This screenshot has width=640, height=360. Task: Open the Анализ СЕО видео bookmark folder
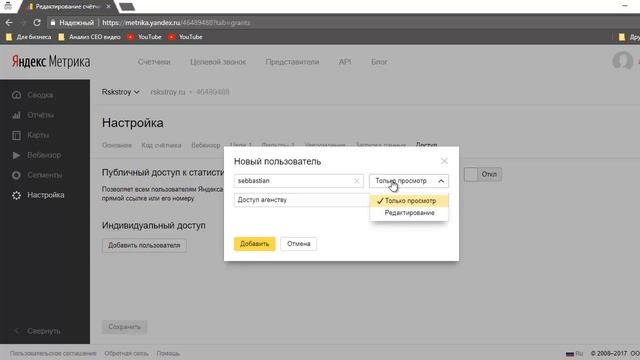coord(89,37)
